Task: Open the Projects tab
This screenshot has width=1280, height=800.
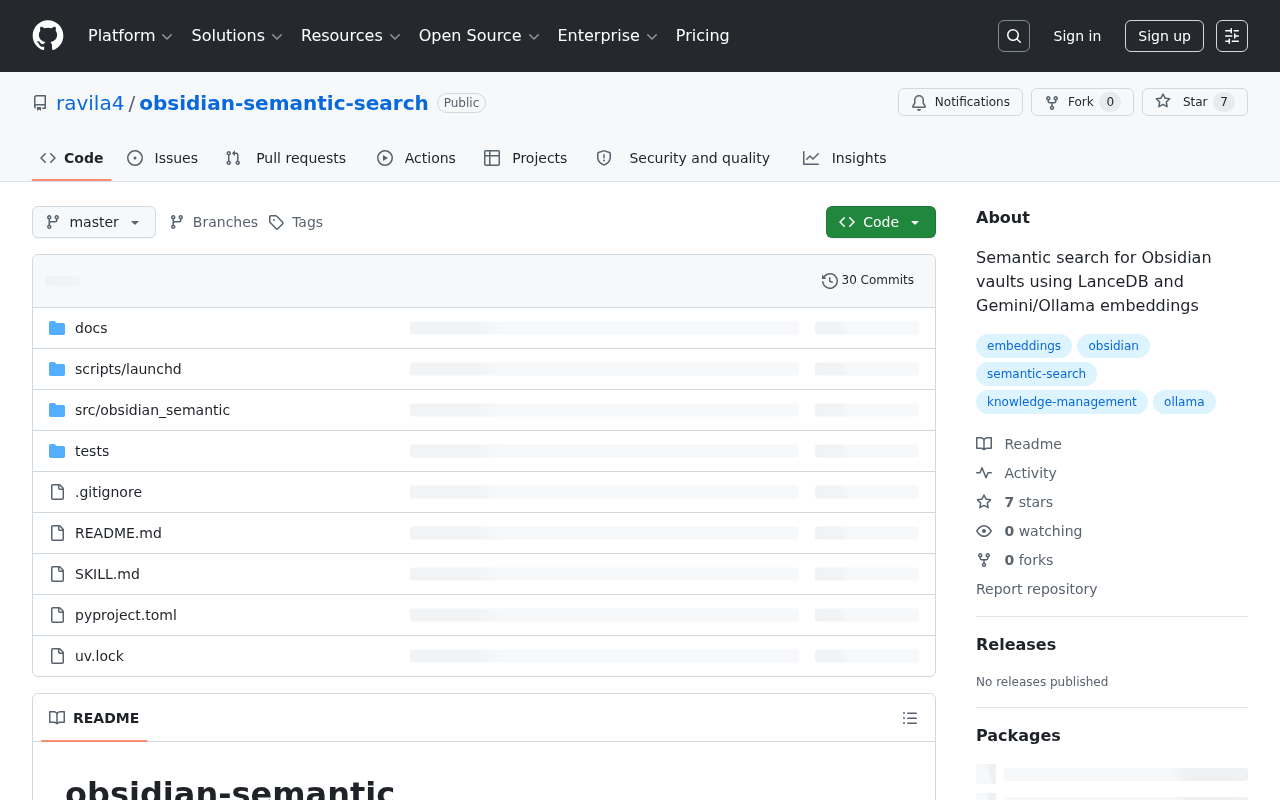Action: tap(525, 158)
